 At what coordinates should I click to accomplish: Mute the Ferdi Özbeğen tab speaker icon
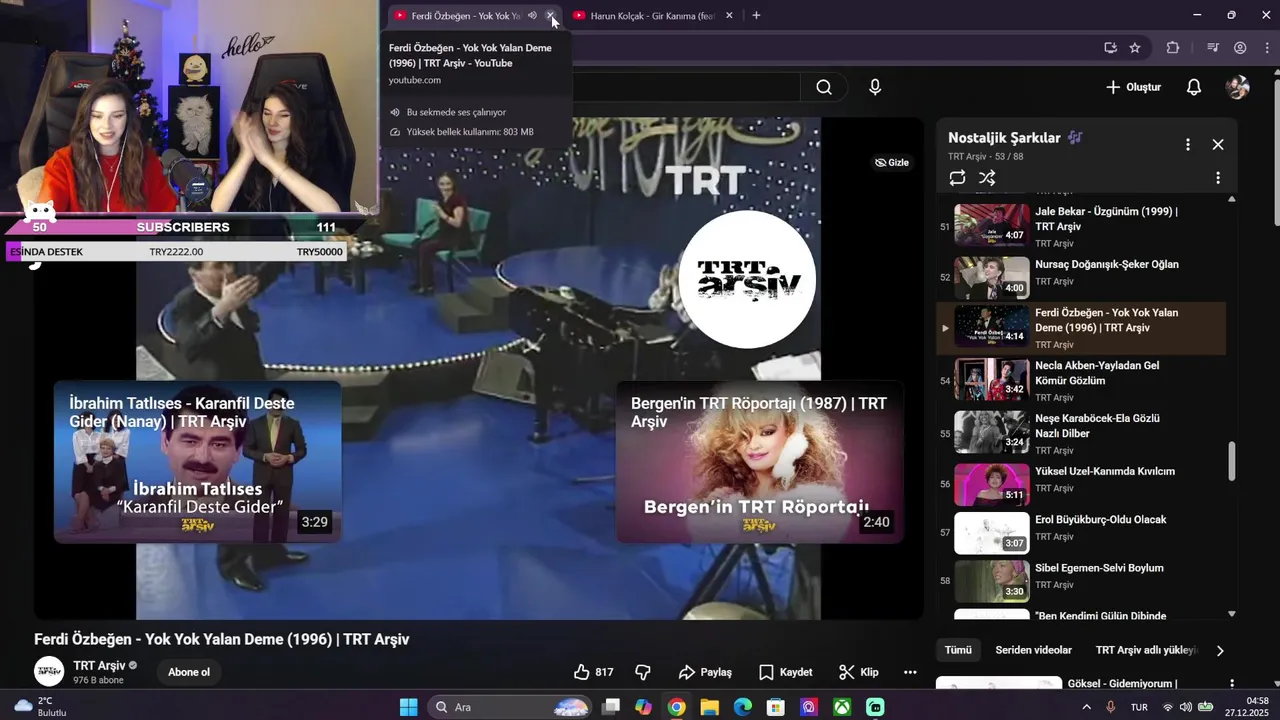coord(532,16)
